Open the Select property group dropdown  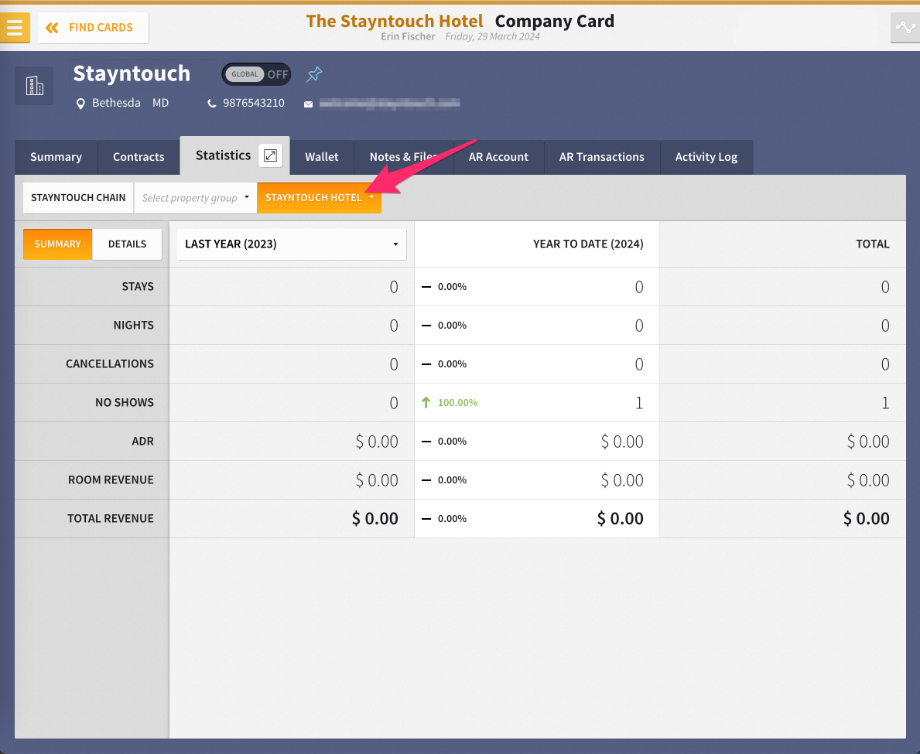tap(195, 198)
